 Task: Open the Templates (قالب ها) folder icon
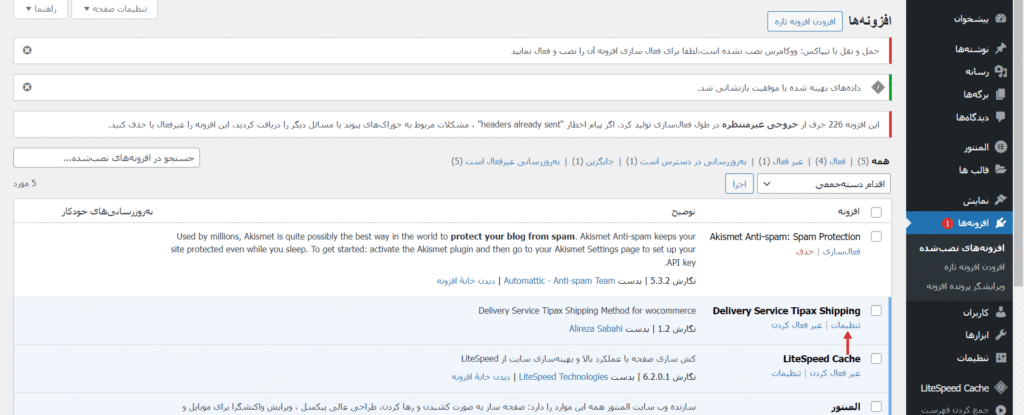pos(1000,170)
